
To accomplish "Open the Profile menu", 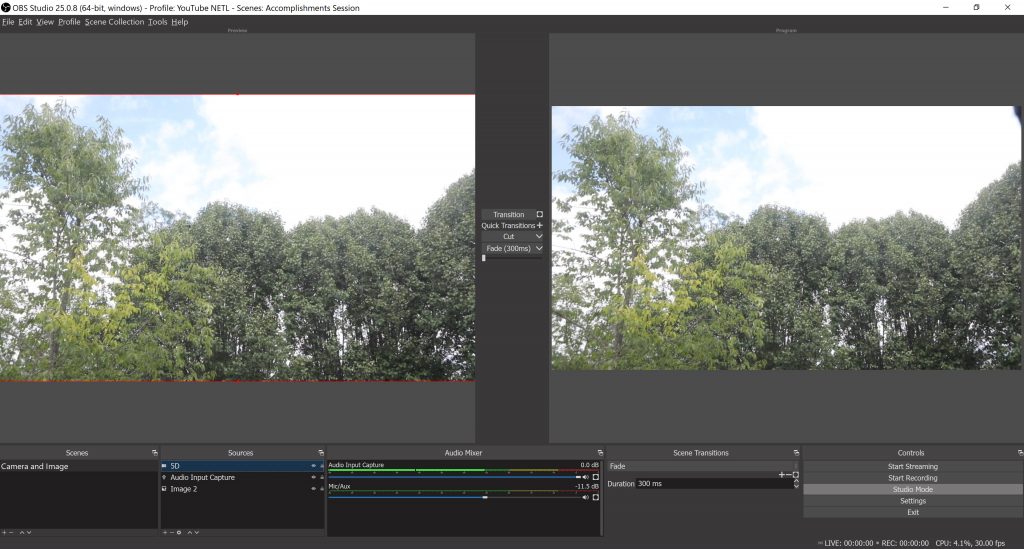I will point(69,22).
